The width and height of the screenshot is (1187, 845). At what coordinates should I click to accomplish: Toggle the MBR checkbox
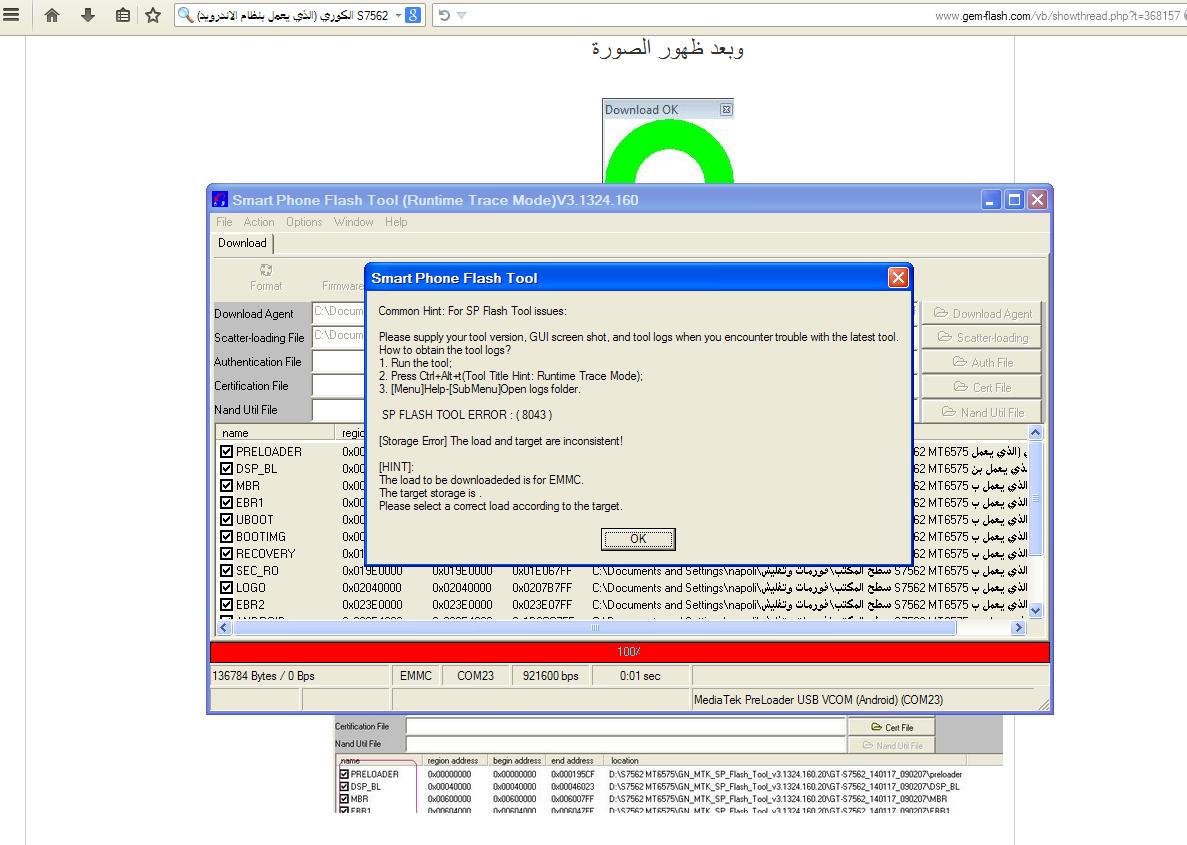(226, 485)
